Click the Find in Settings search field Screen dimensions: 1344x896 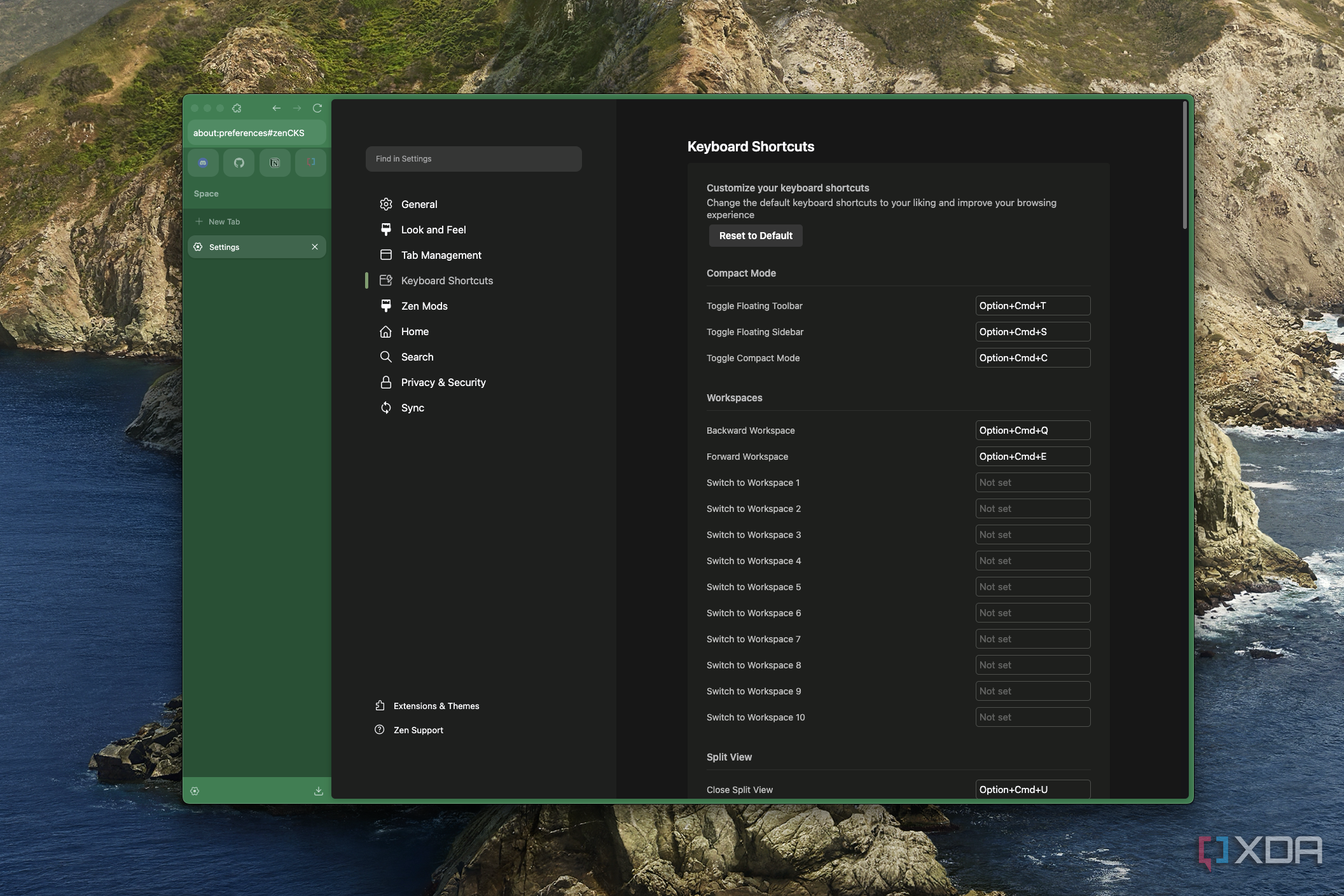(473, 159)
